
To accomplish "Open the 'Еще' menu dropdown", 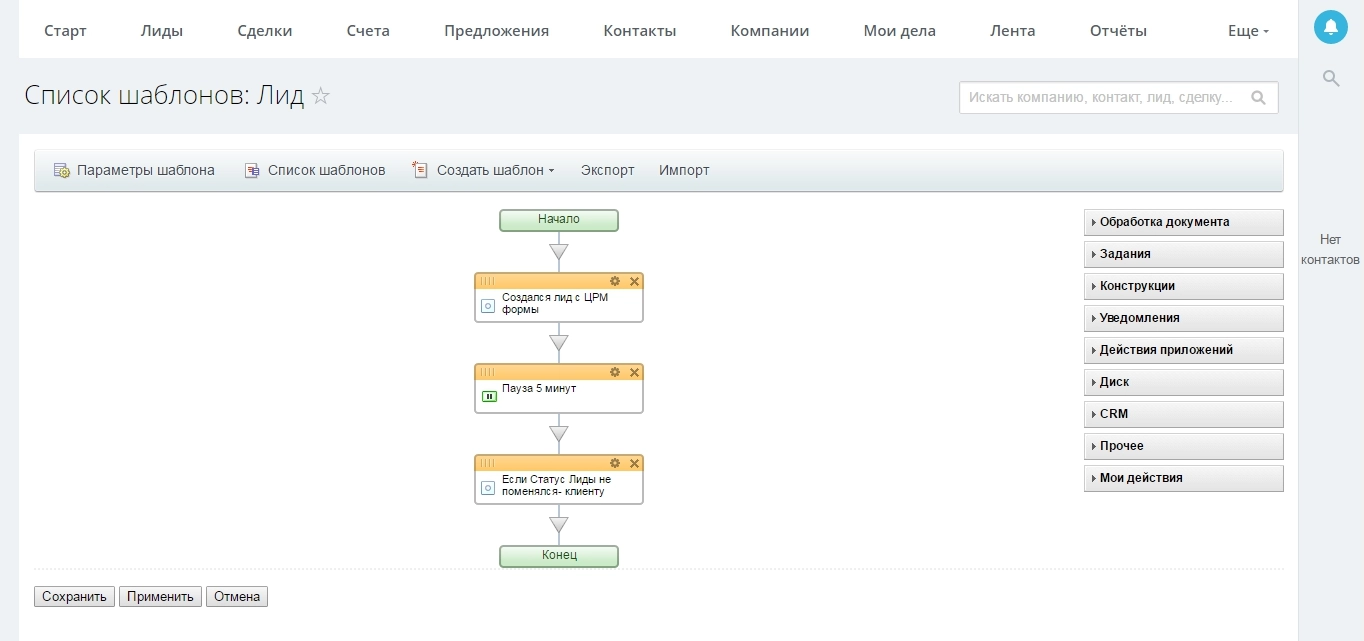I will 1247,31.
